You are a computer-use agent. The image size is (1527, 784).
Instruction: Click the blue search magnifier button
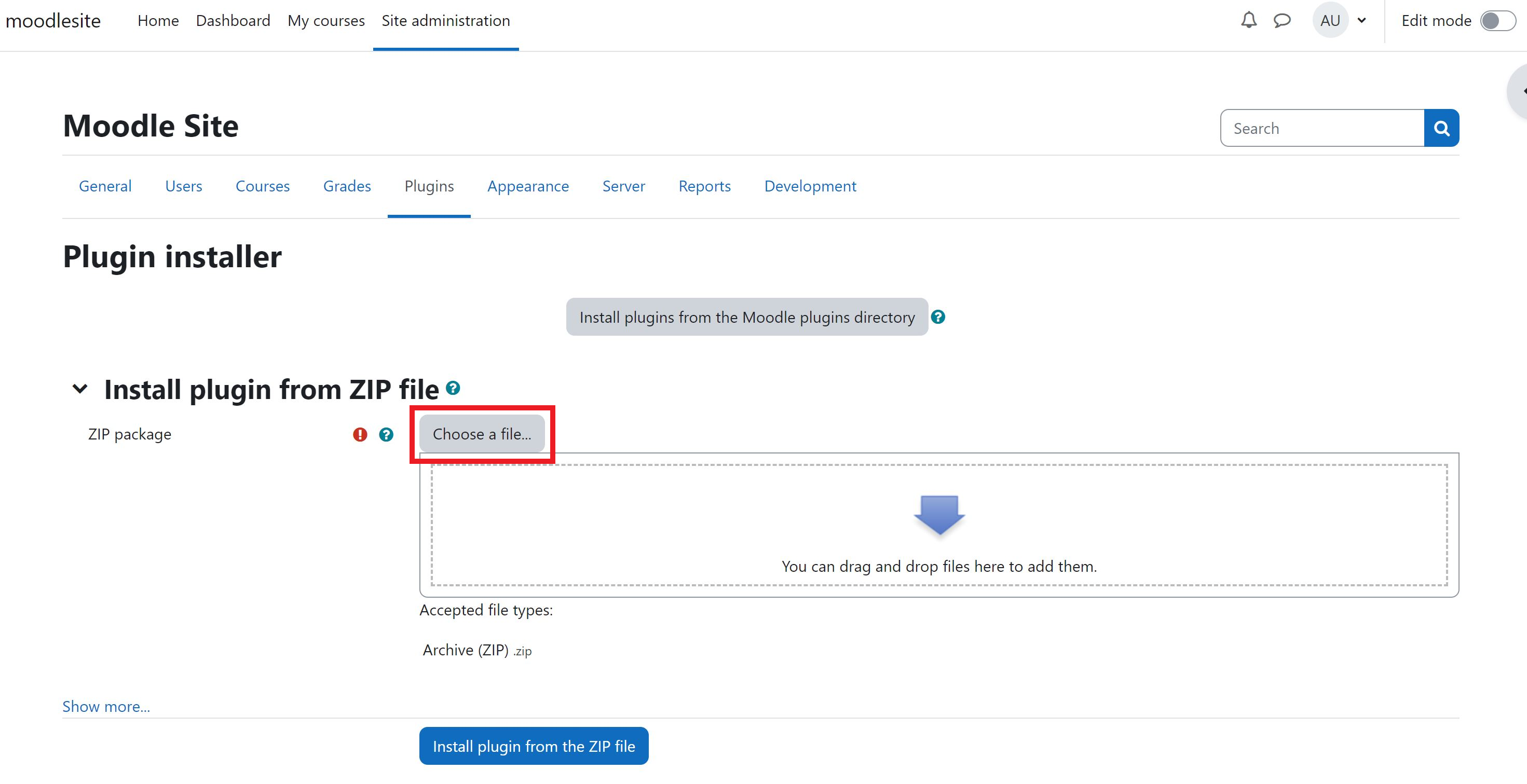tap(1441, 128)
